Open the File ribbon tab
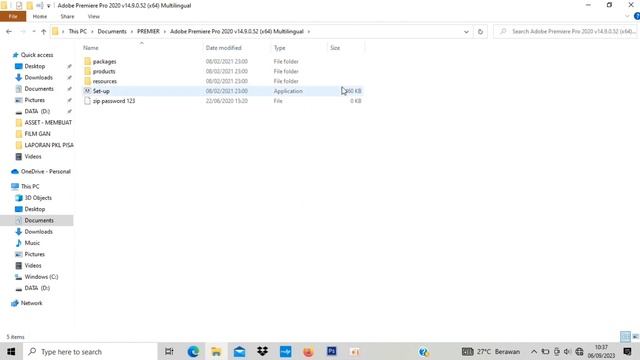The image size is (640, 360). [13, 16]
